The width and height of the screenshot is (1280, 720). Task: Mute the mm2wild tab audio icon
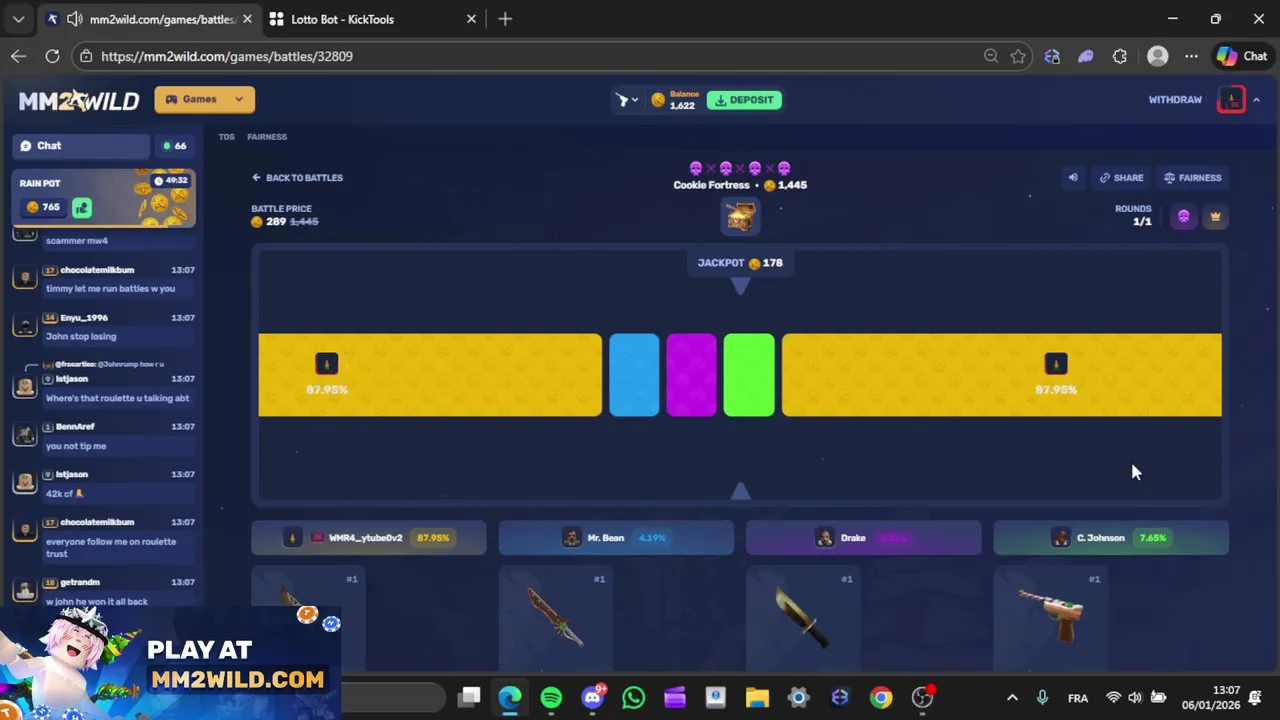74,19
